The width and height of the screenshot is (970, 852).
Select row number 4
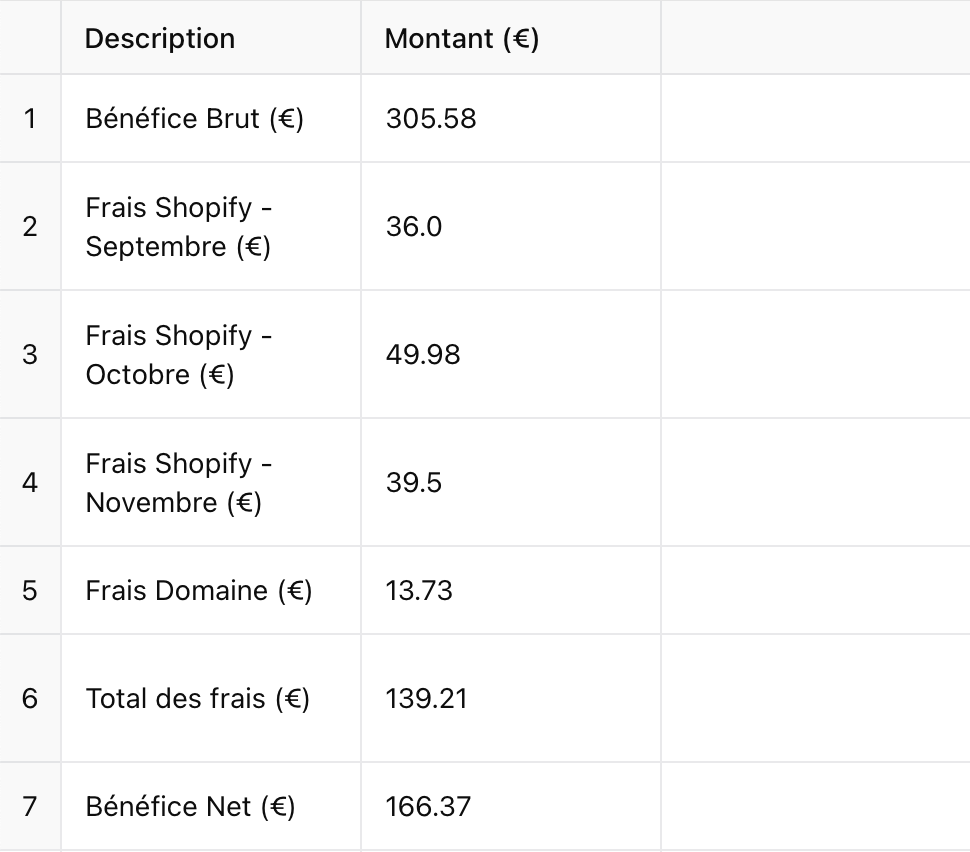coord(30,483)
